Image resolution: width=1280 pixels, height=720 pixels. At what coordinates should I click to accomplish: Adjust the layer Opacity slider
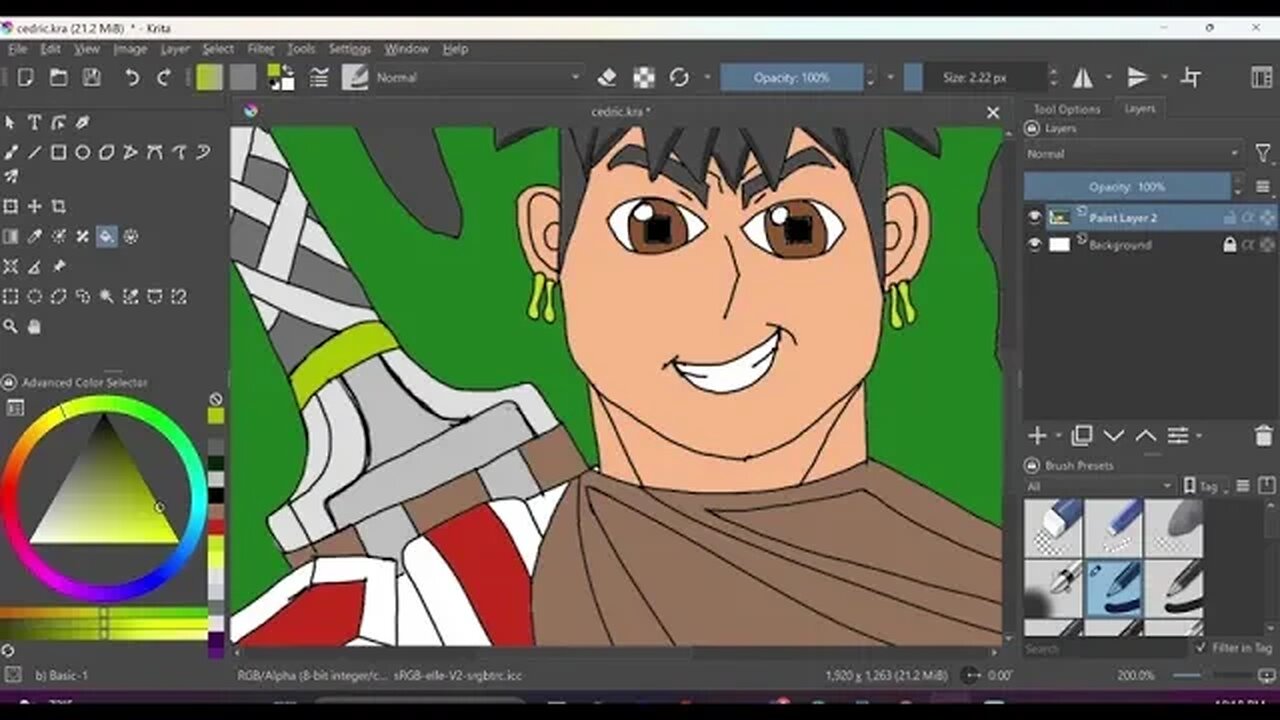(1127, 186)
